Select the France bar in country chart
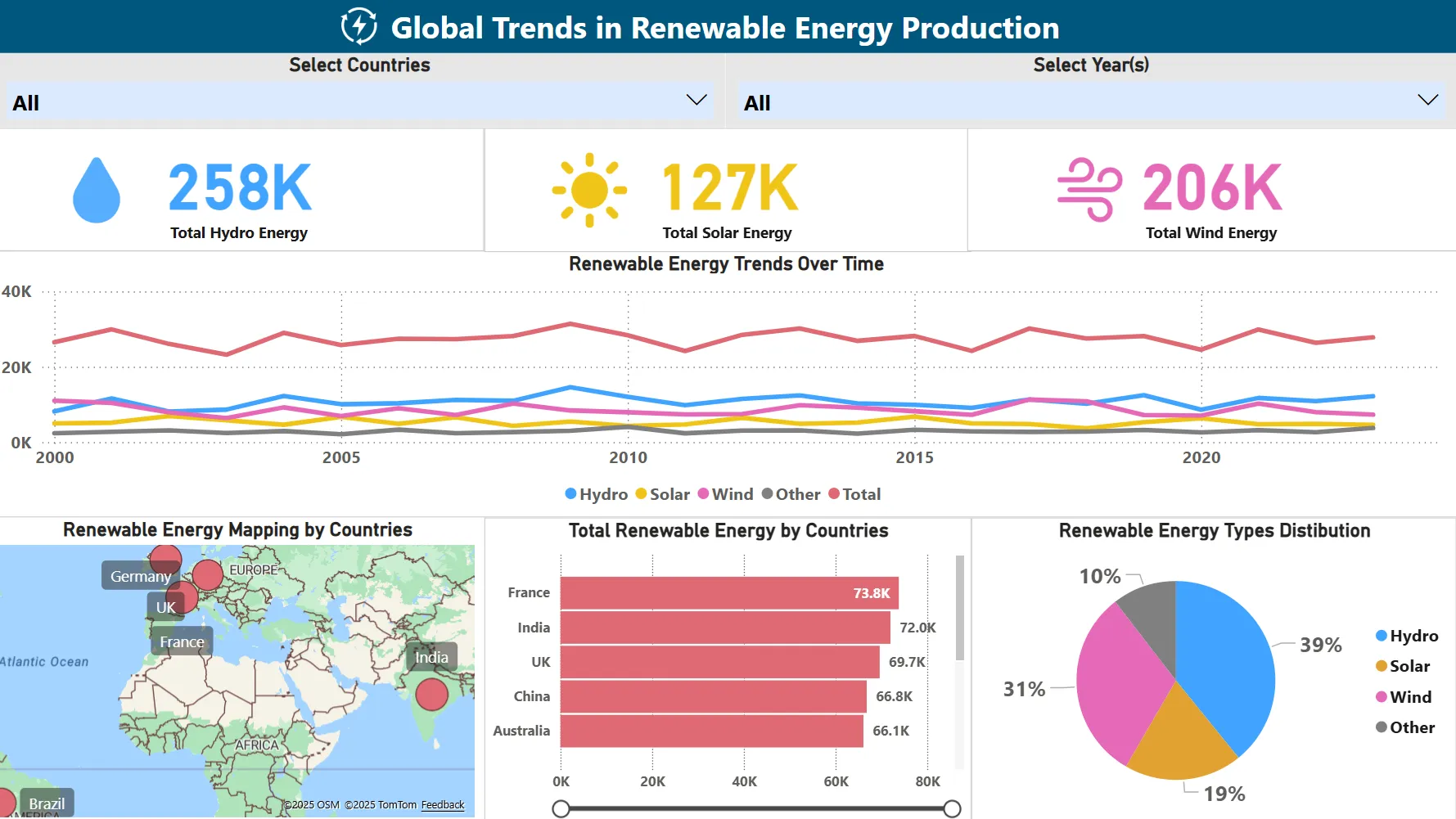The image size is (1456, 819). click(x=728, y=593)
